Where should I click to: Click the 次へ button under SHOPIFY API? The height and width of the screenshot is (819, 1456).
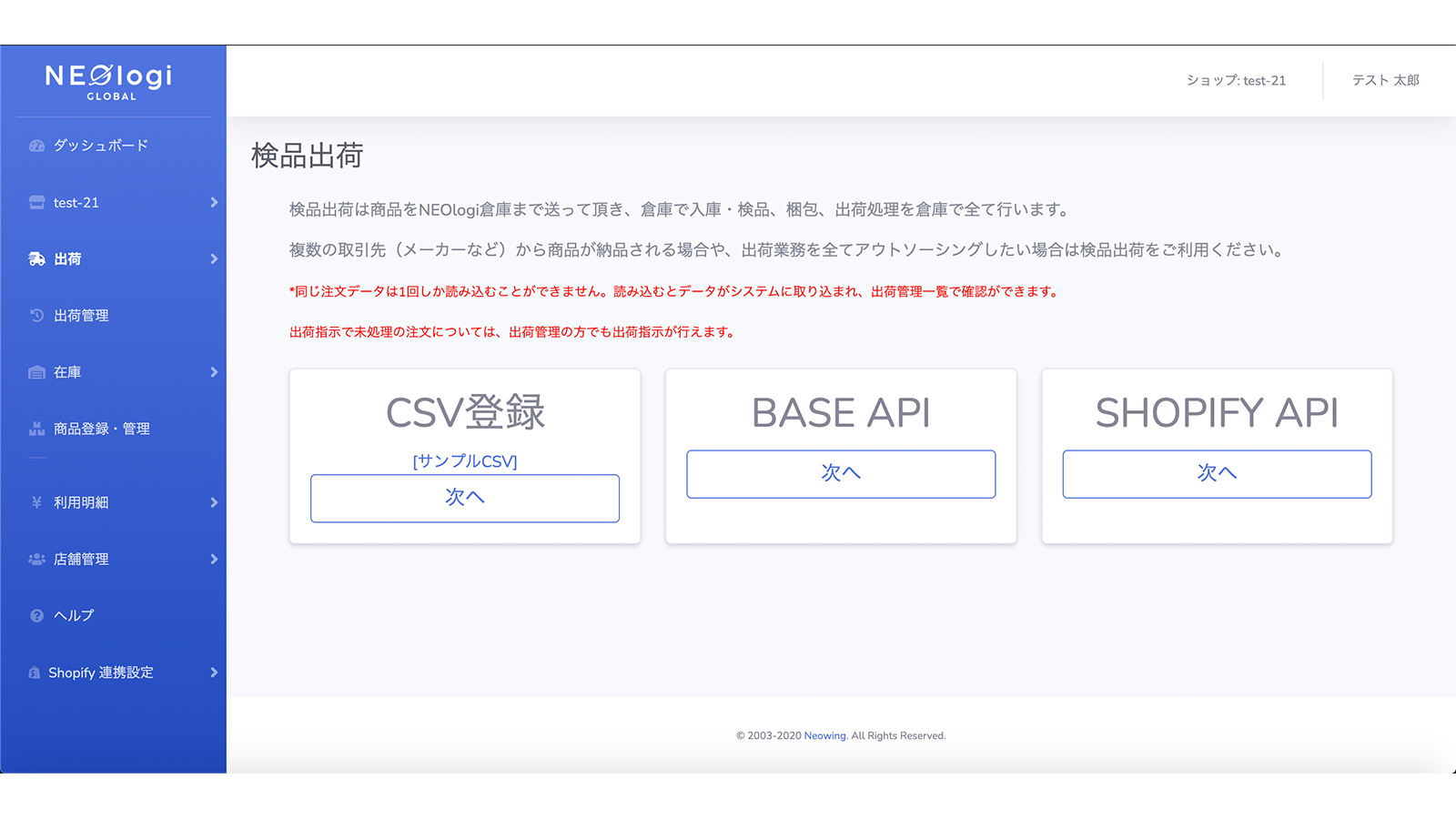[x=1217, y=473]
